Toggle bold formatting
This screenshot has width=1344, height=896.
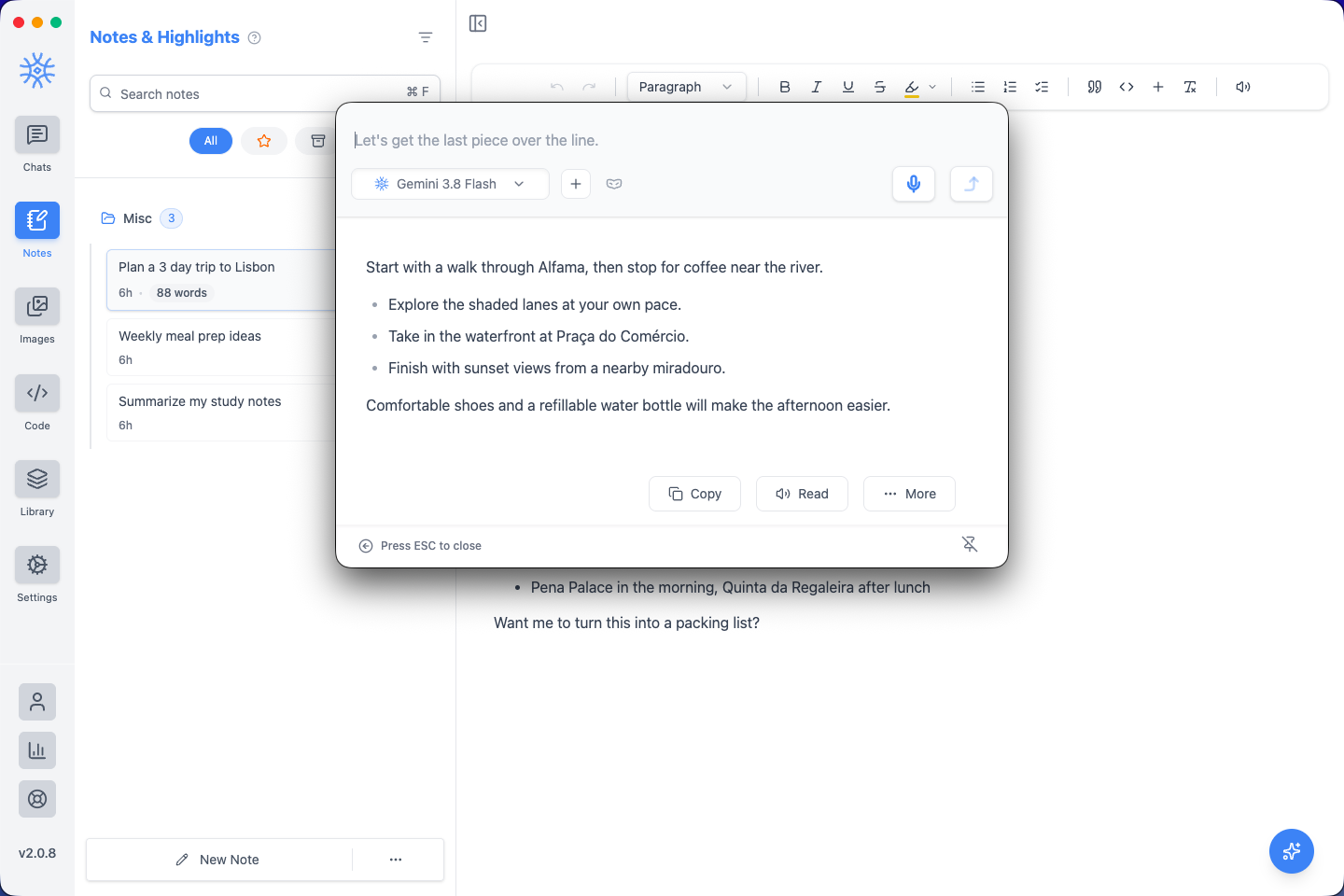[785, 87]
